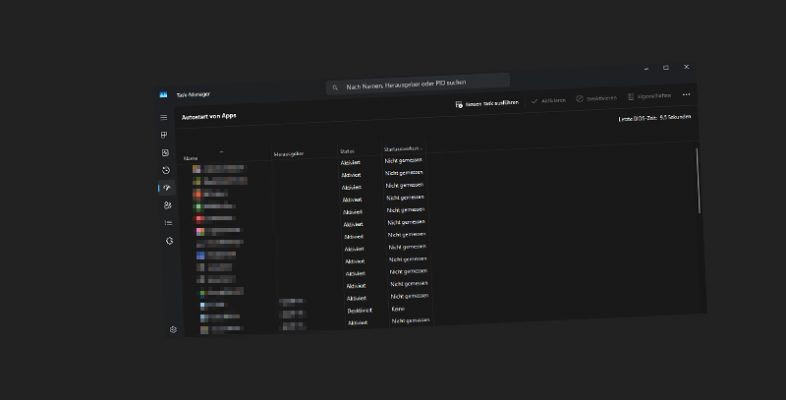Image resolution: width=786 pixels, height=400 pixels.
Task: Click the Task Manager app logo
Action: pos(163,94)
